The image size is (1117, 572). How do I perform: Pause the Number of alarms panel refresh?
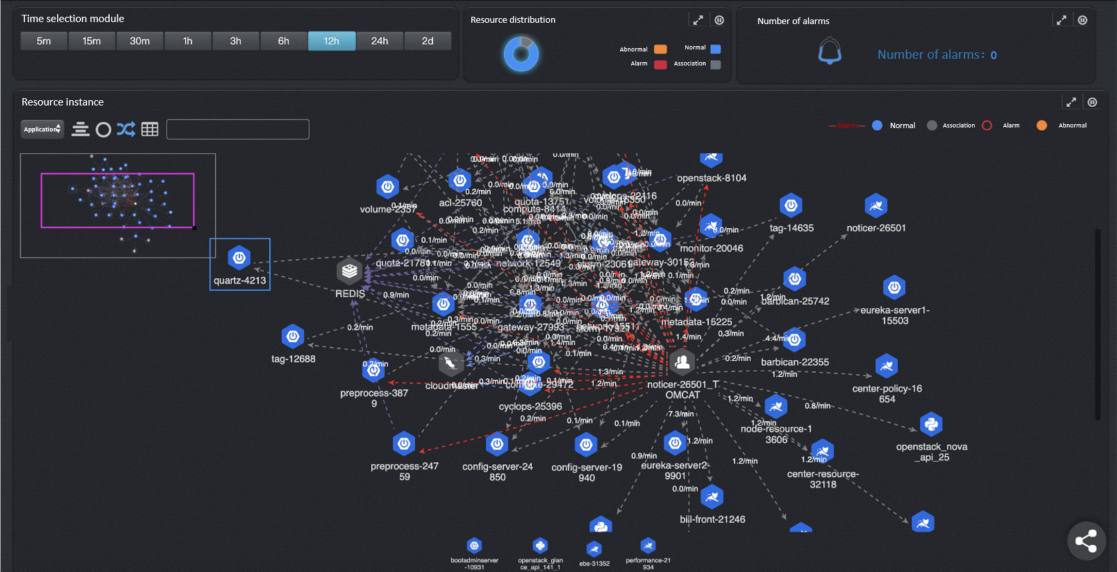(x=1083, y=21)
